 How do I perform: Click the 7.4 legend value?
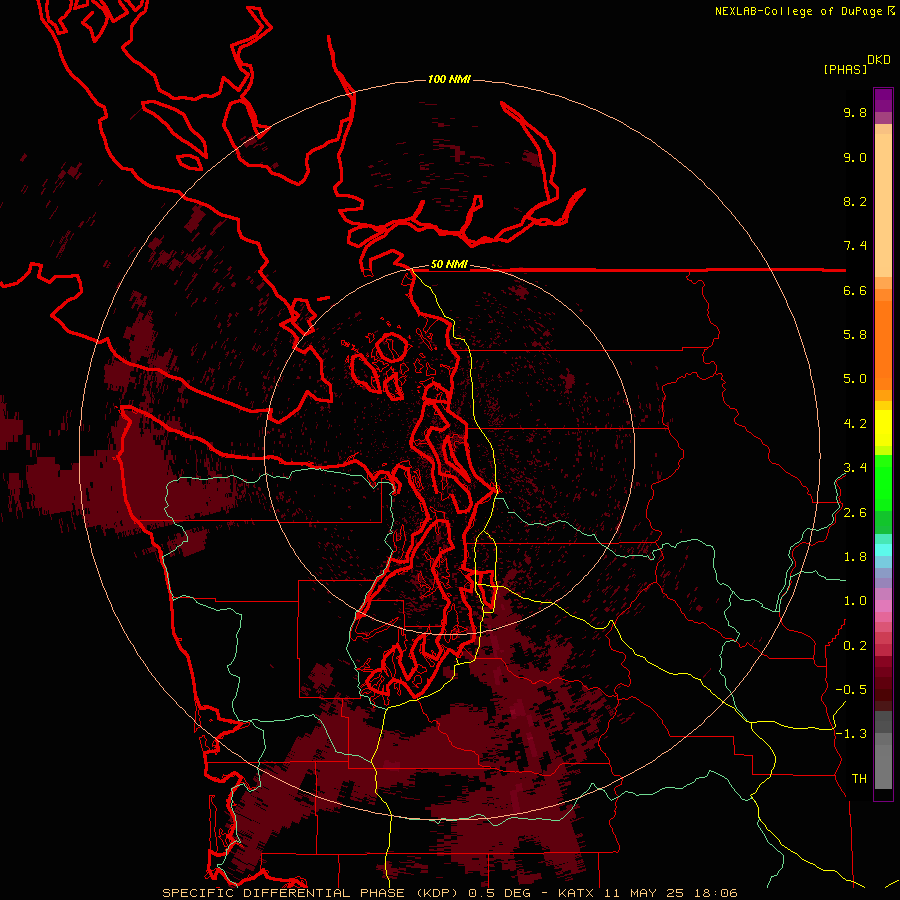(855, 246)
